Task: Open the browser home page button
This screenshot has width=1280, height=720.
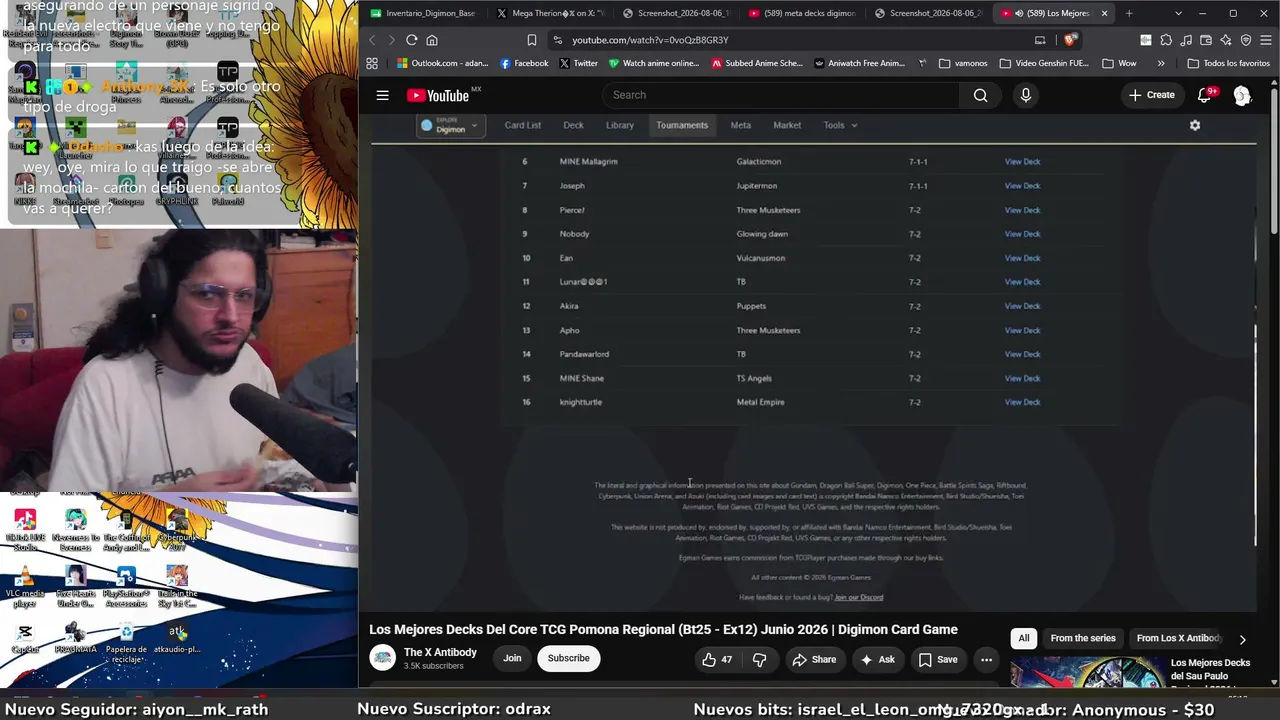Action: point(432,40)
